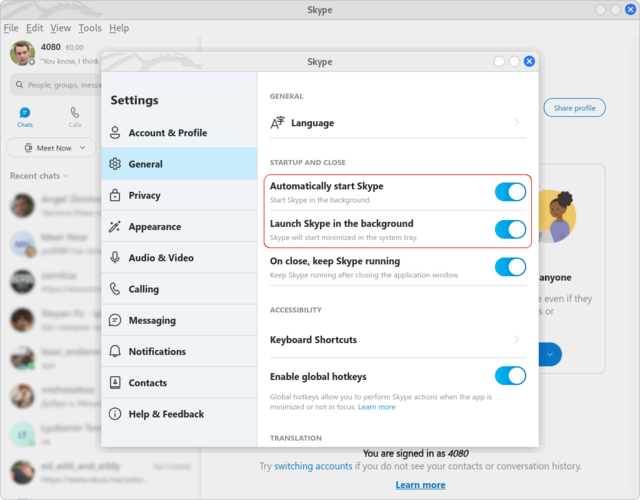The width and height of the screenshot is (640, 500).
Task: Open the Tools menu
Action: (x=90, y=29)
